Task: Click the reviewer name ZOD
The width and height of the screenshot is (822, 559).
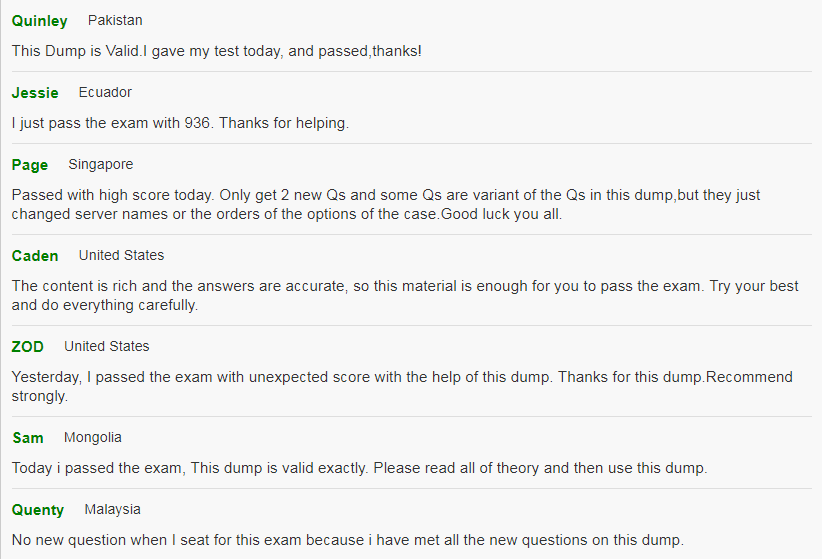Action: point(27,347)
